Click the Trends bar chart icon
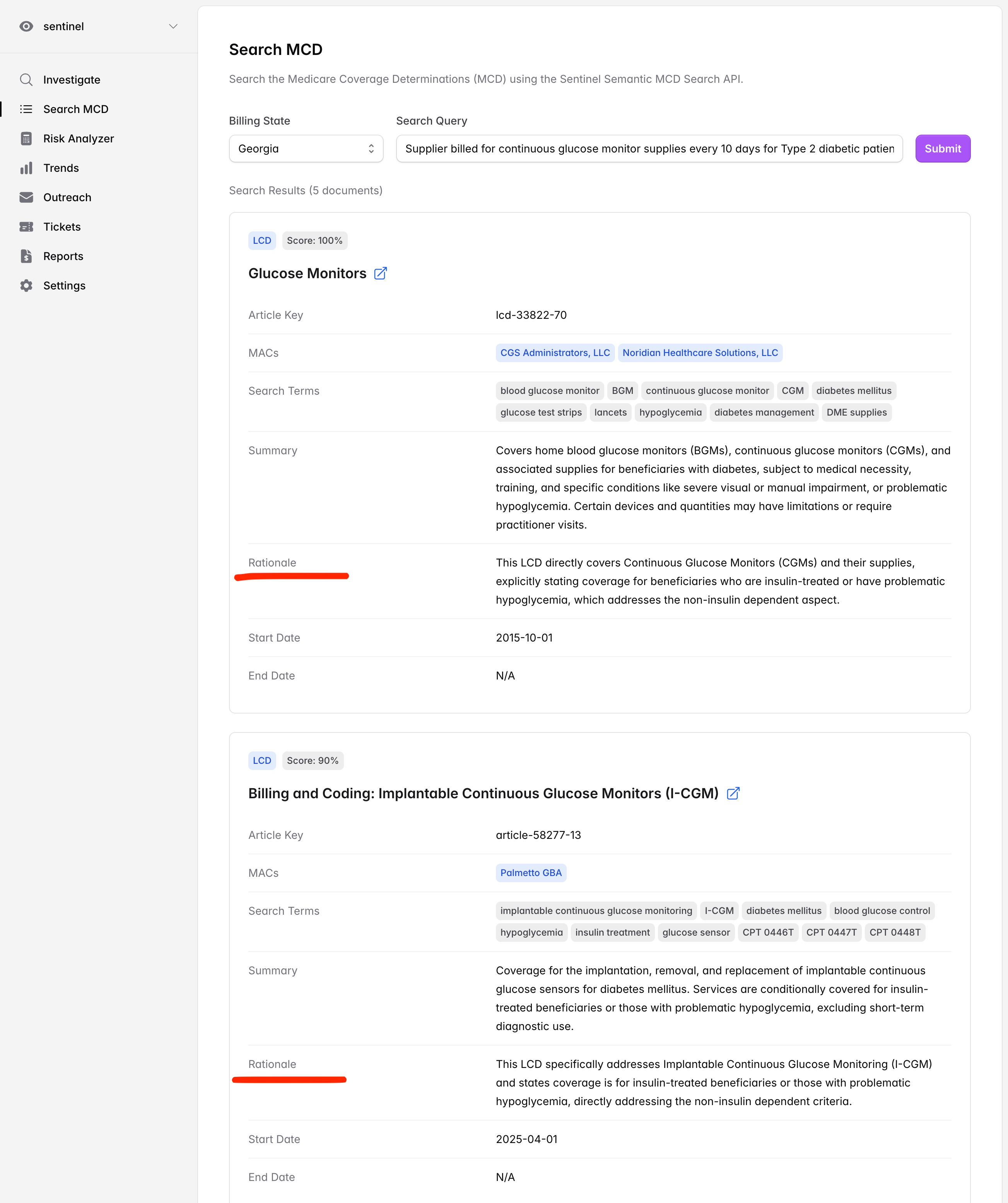Screen dimensions: 1008x1203 26,168
